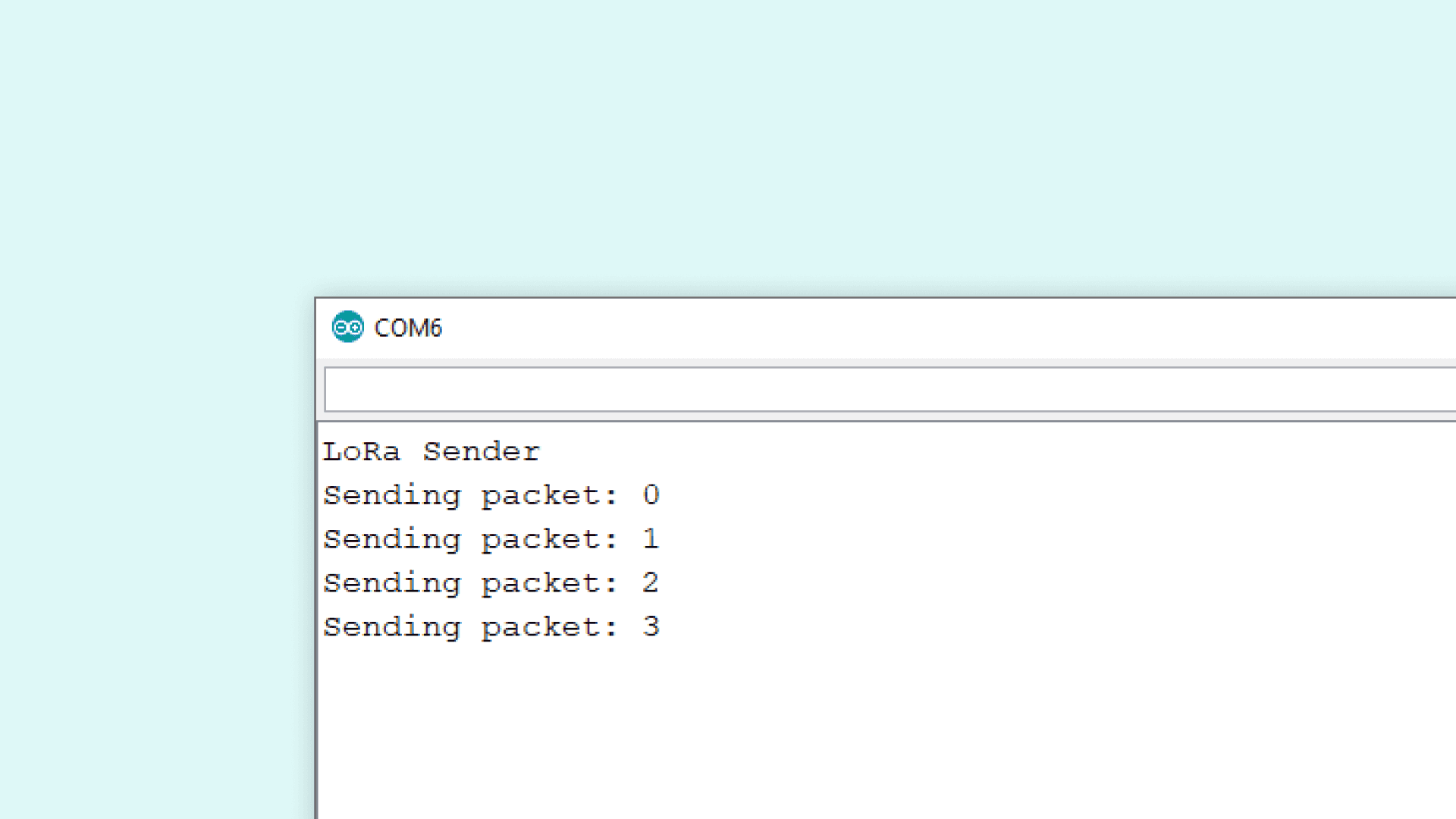Click "Sending" in the packet 1 line

click(x=392, y=540)
